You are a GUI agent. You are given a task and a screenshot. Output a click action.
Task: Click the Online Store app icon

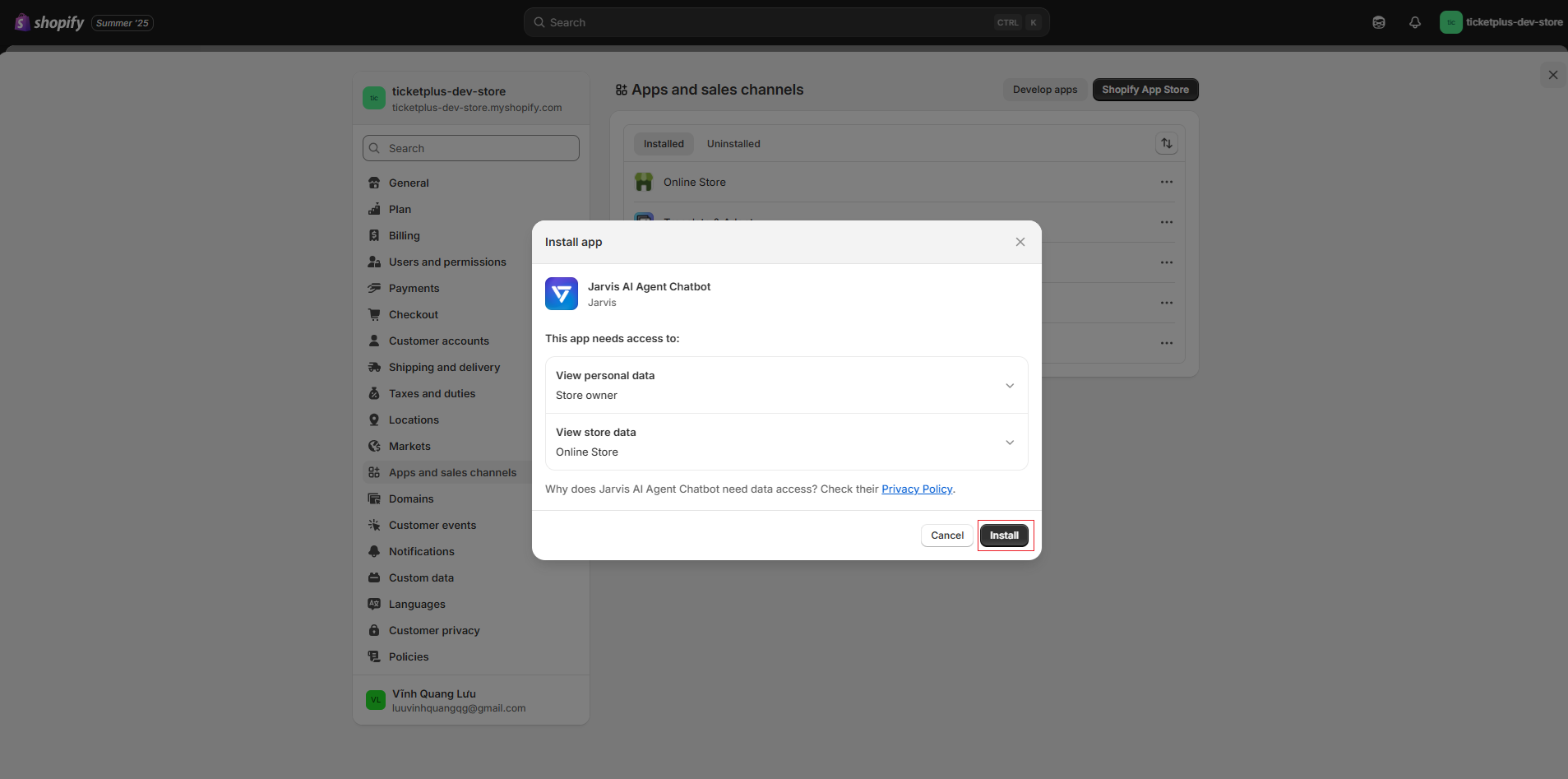(644, 182)
